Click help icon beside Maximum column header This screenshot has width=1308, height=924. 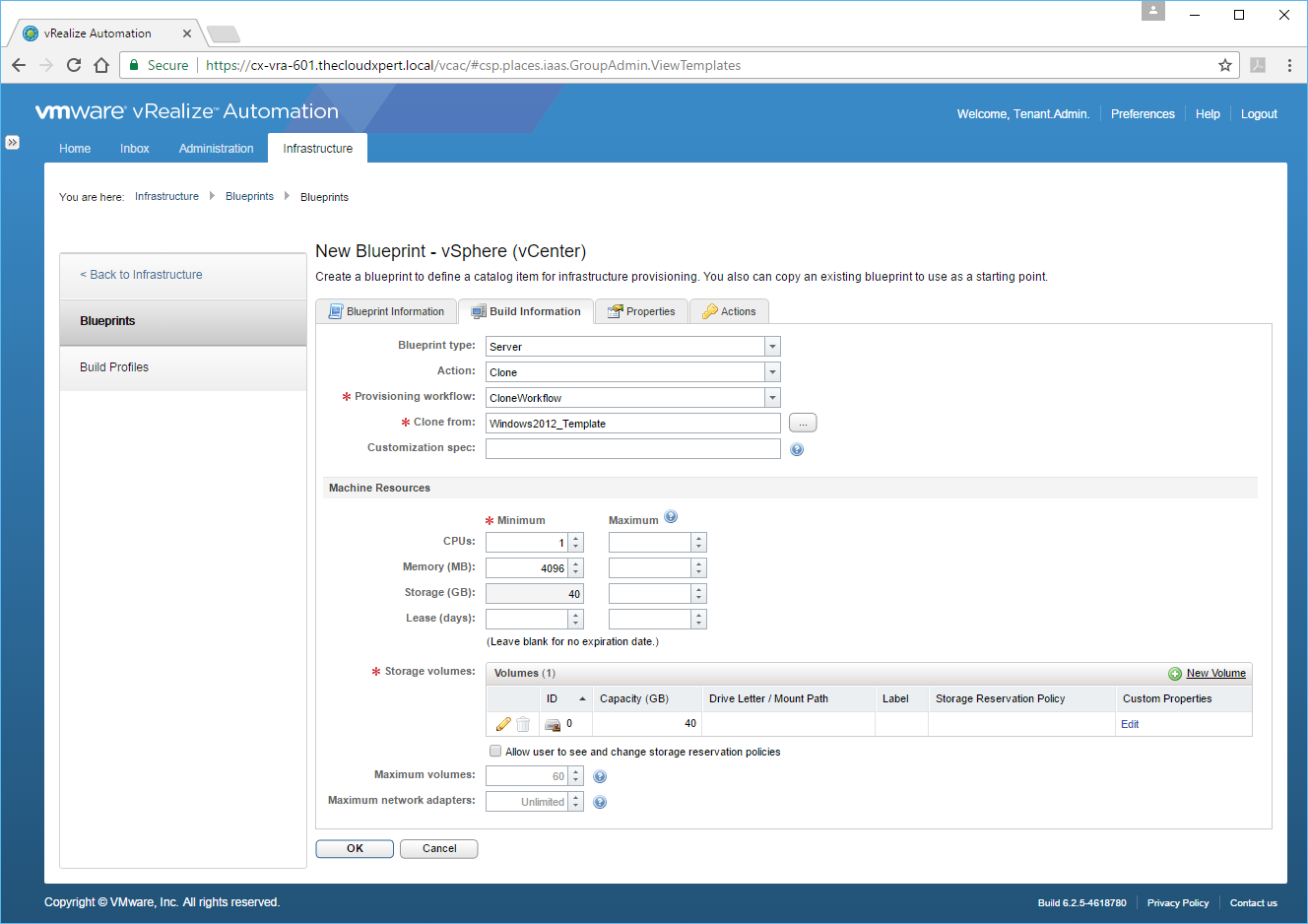click(x=671, y=517)
